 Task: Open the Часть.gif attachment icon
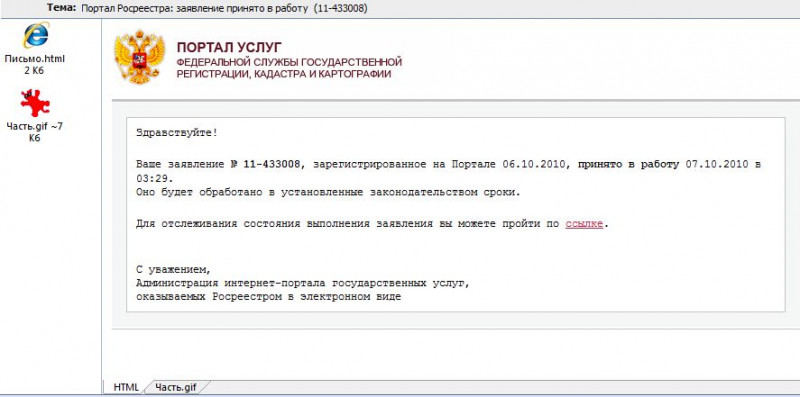[x=35, y=103]
